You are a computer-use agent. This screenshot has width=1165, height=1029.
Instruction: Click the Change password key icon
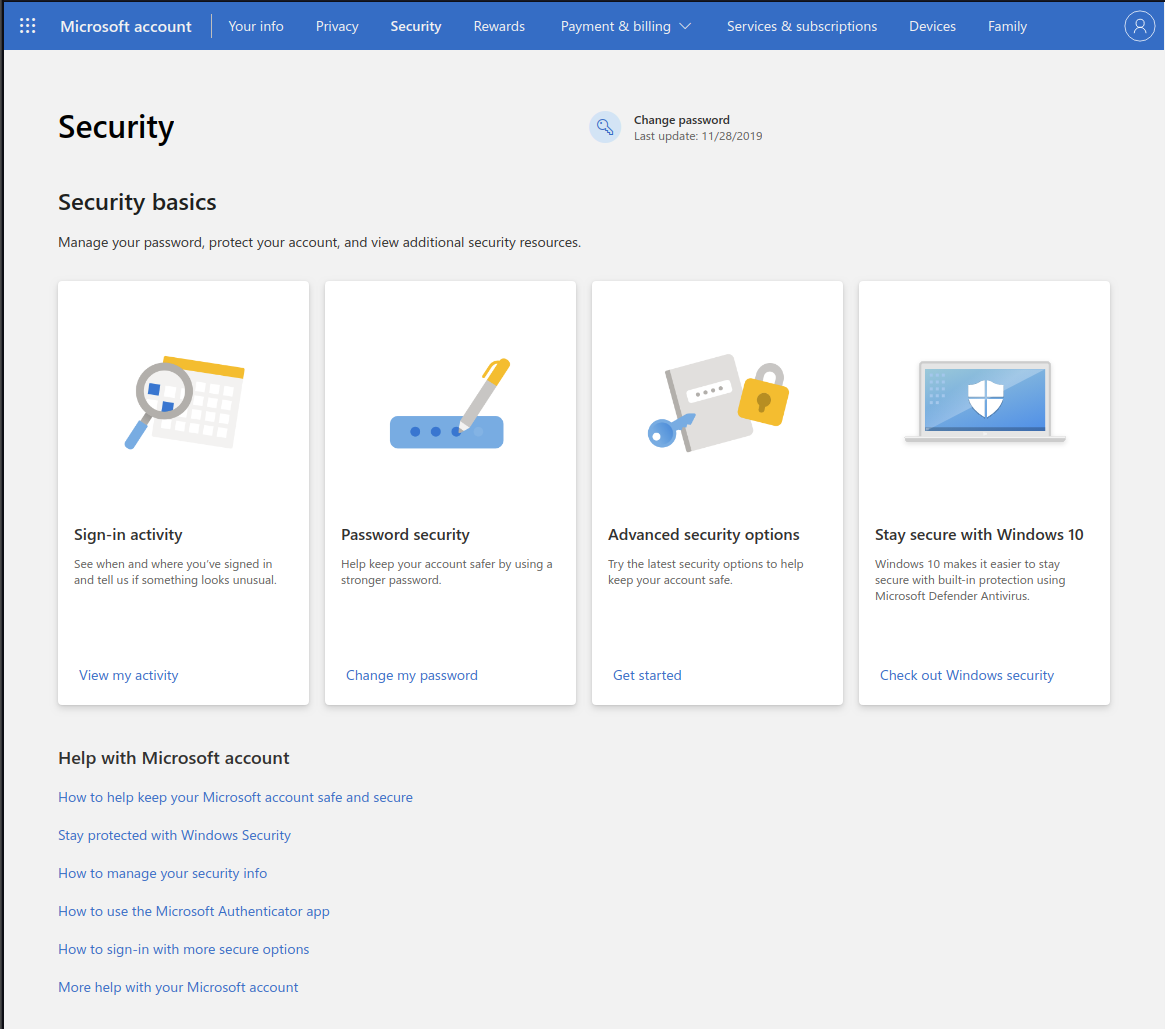click(605, 127)
